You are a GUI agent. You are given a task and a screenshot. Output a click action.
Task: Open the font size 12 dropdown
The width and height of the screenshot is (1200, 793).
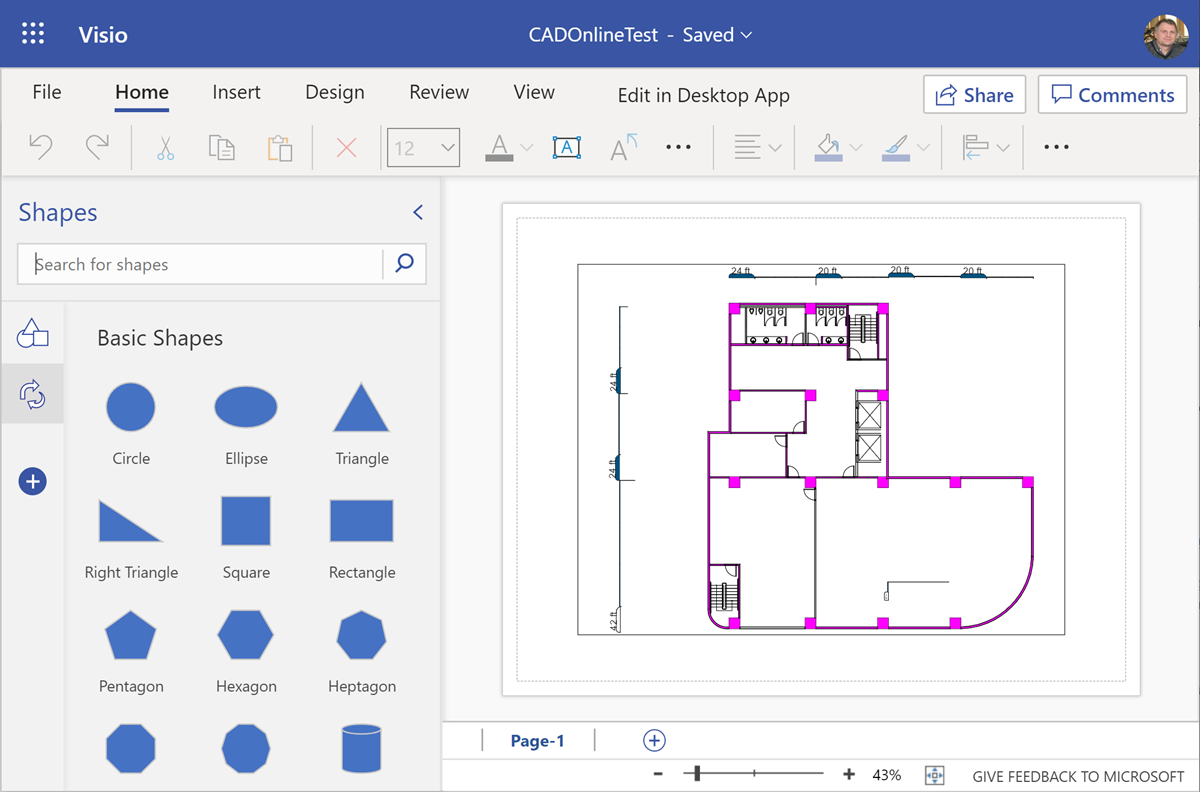[x=423, y=148]
